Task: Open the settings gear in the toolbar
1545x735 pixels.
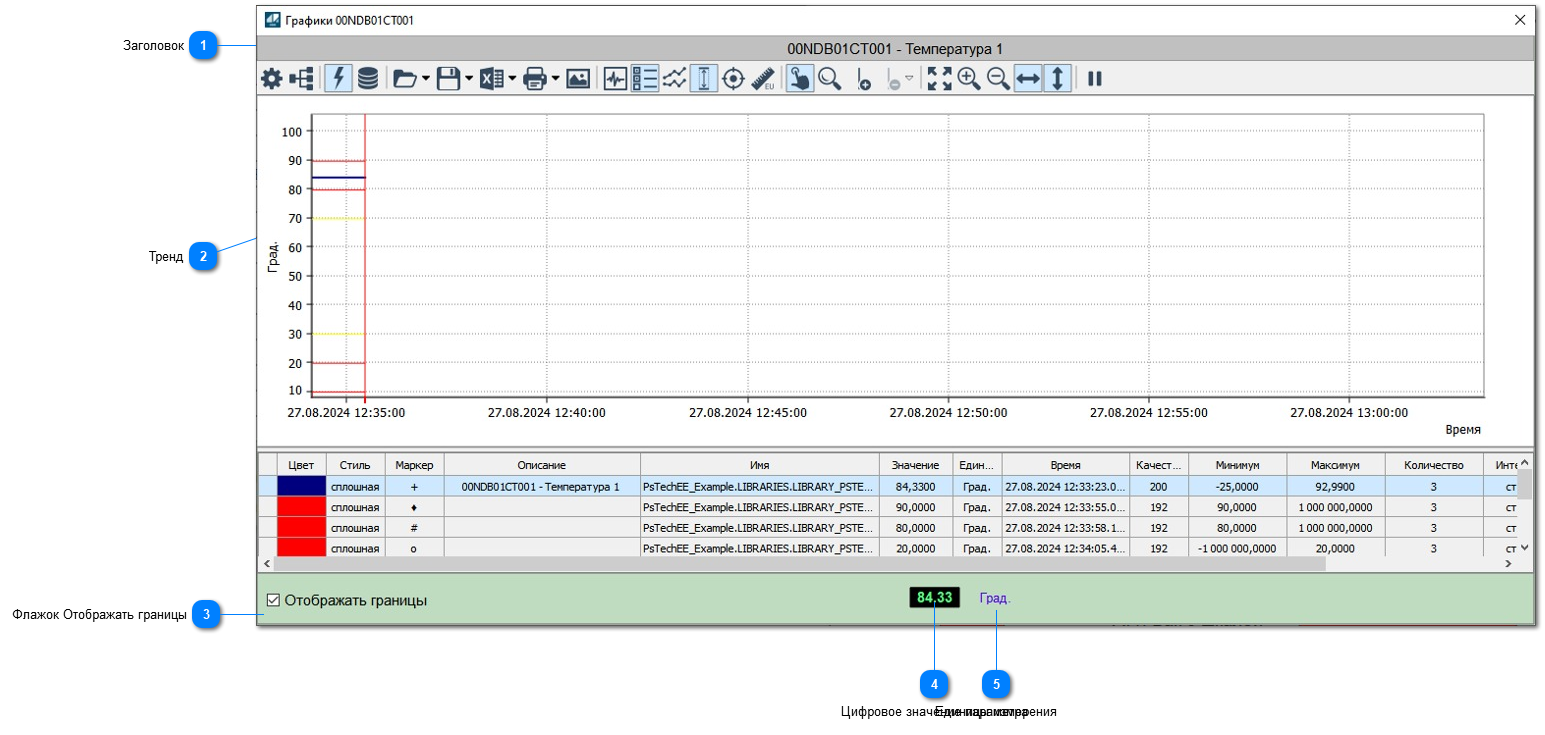Action: (x=271, y=79)
